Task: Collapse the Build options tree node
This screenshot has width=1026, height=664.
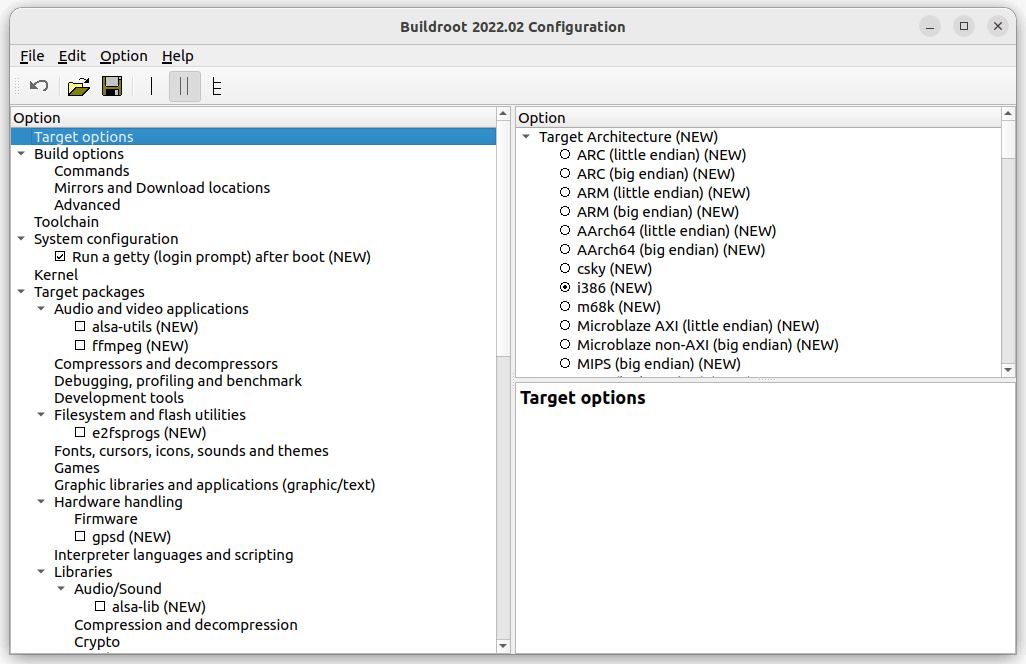Action: [x=21, y=154]
